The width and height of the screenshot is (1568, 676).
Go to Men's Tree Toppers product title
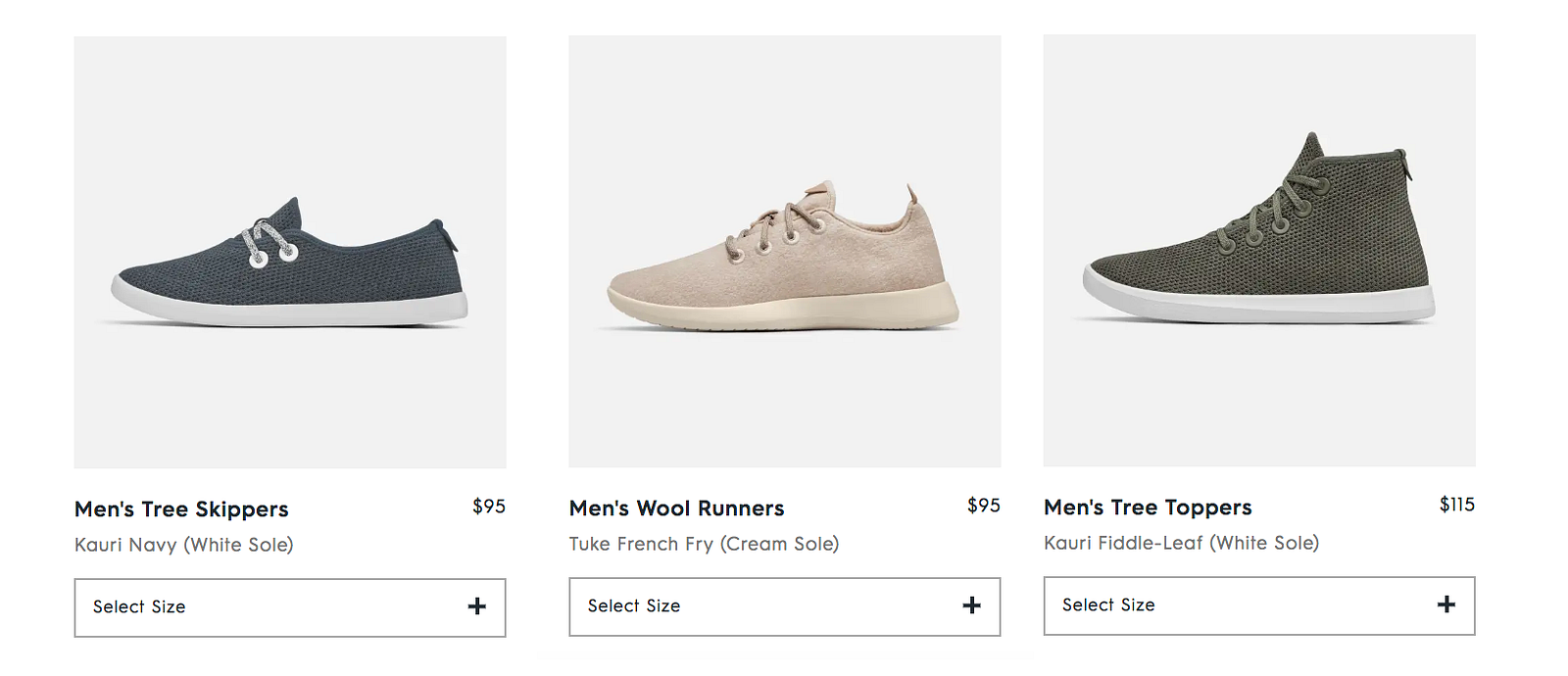(x=1148, y=507)
